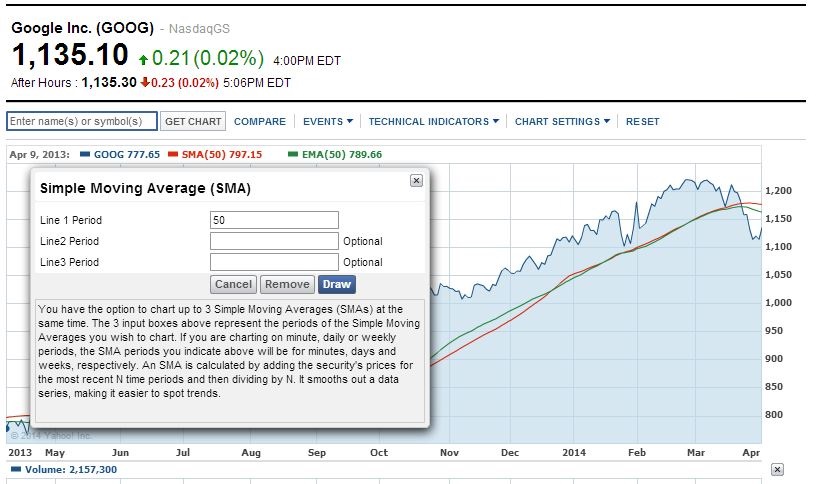826x484 pixels.
Task: Click the red down-arrow after-hours icon
Action: (x=145, y=82)
